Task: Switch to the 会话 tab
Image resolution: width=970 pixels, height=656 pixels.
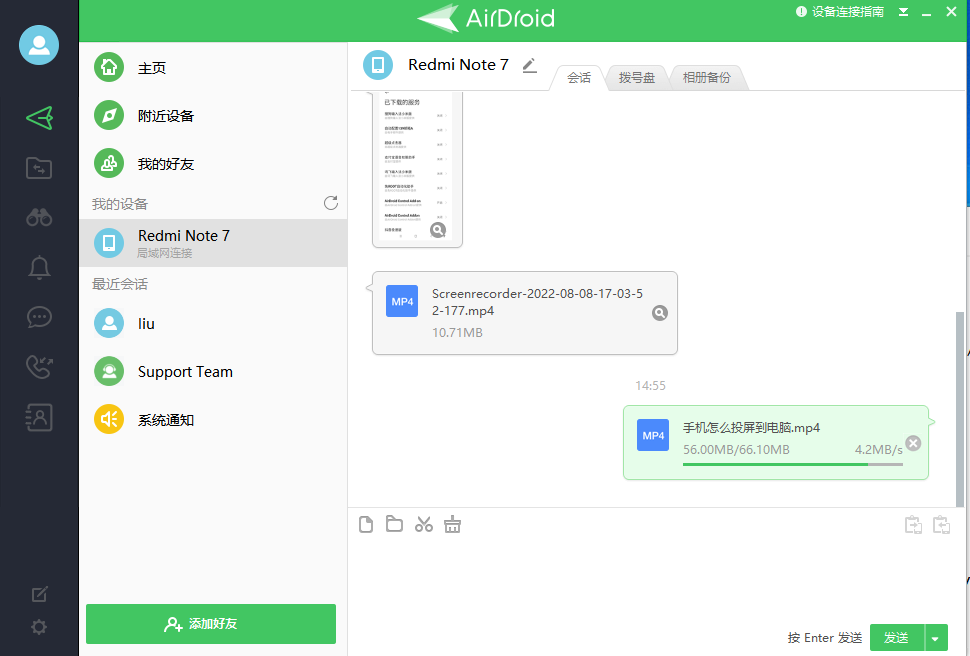Action: 579,77
